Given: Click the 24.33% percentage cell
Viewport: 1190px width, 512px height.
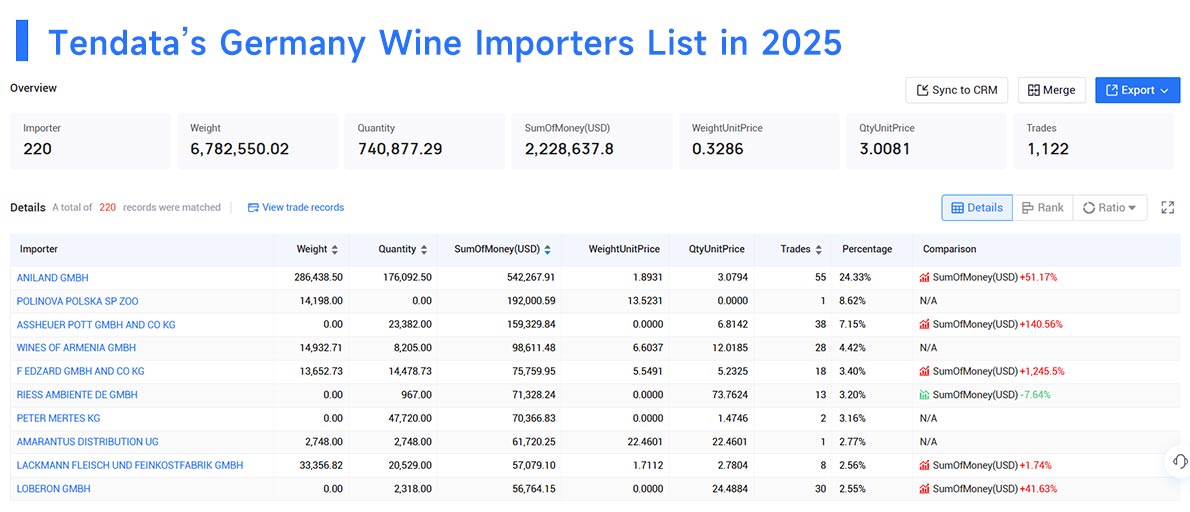Looking at the screenshot, I should (855, 278).
